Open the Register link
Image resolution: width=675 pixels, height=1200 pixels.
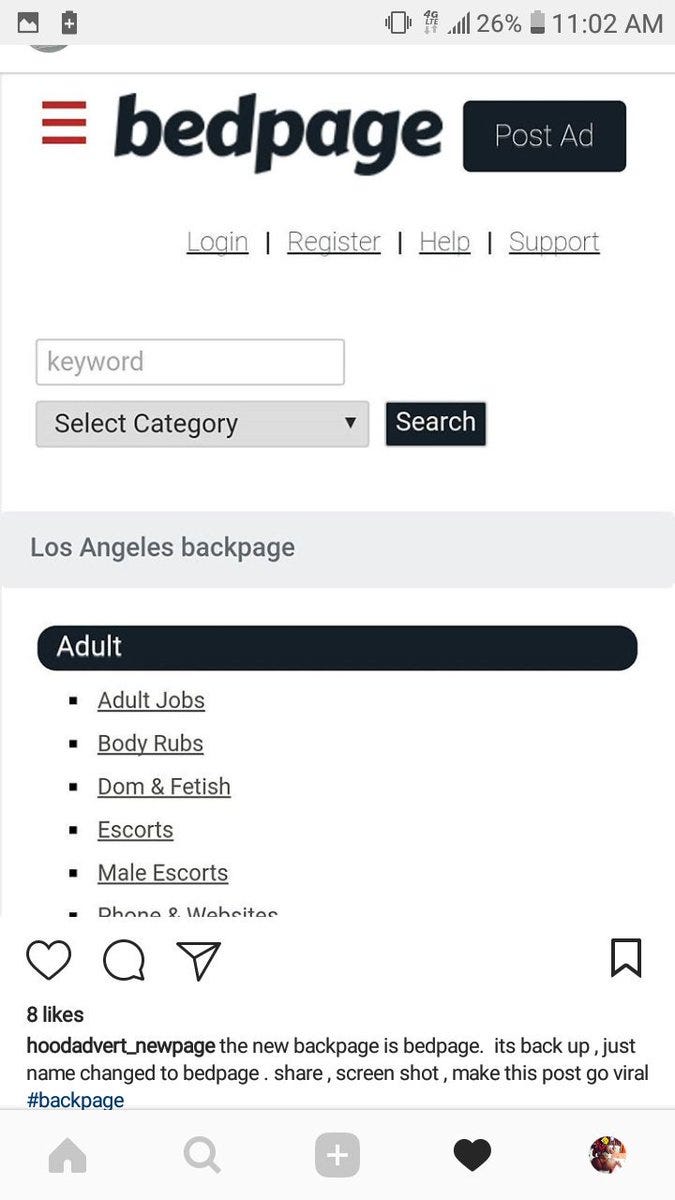334,242
